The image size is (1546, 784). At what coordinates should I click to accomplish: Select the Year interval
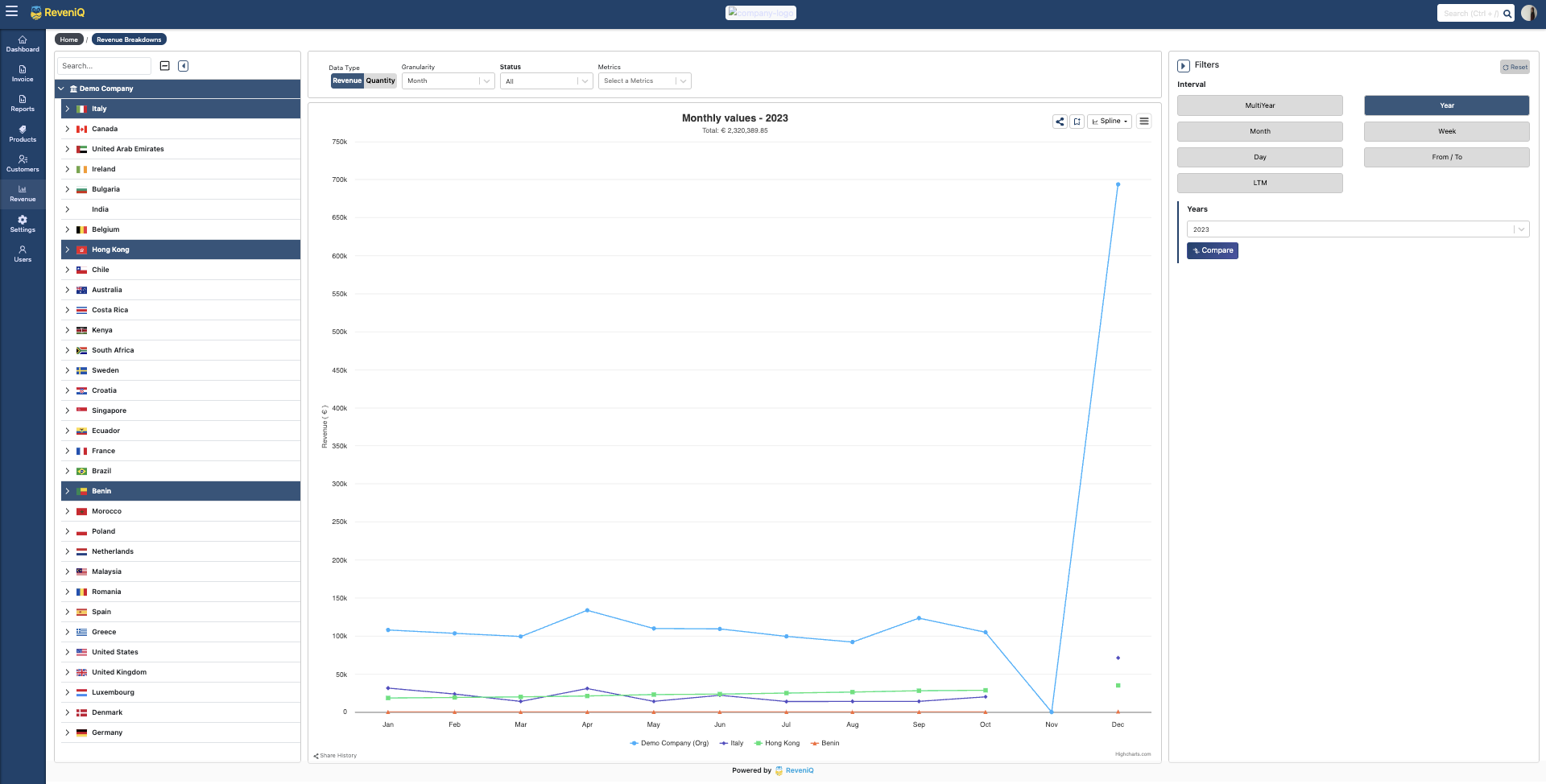coord(1447,105)
